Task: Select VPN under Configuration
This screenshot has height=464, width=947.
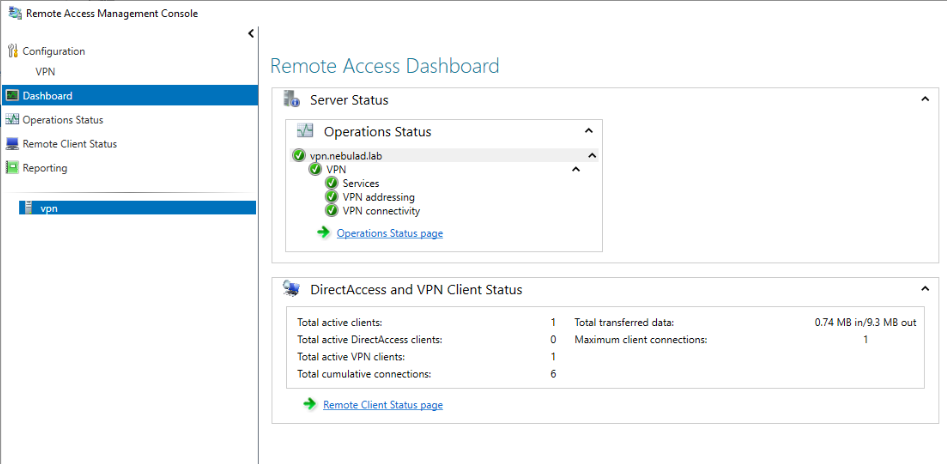Action: (45, 71)
